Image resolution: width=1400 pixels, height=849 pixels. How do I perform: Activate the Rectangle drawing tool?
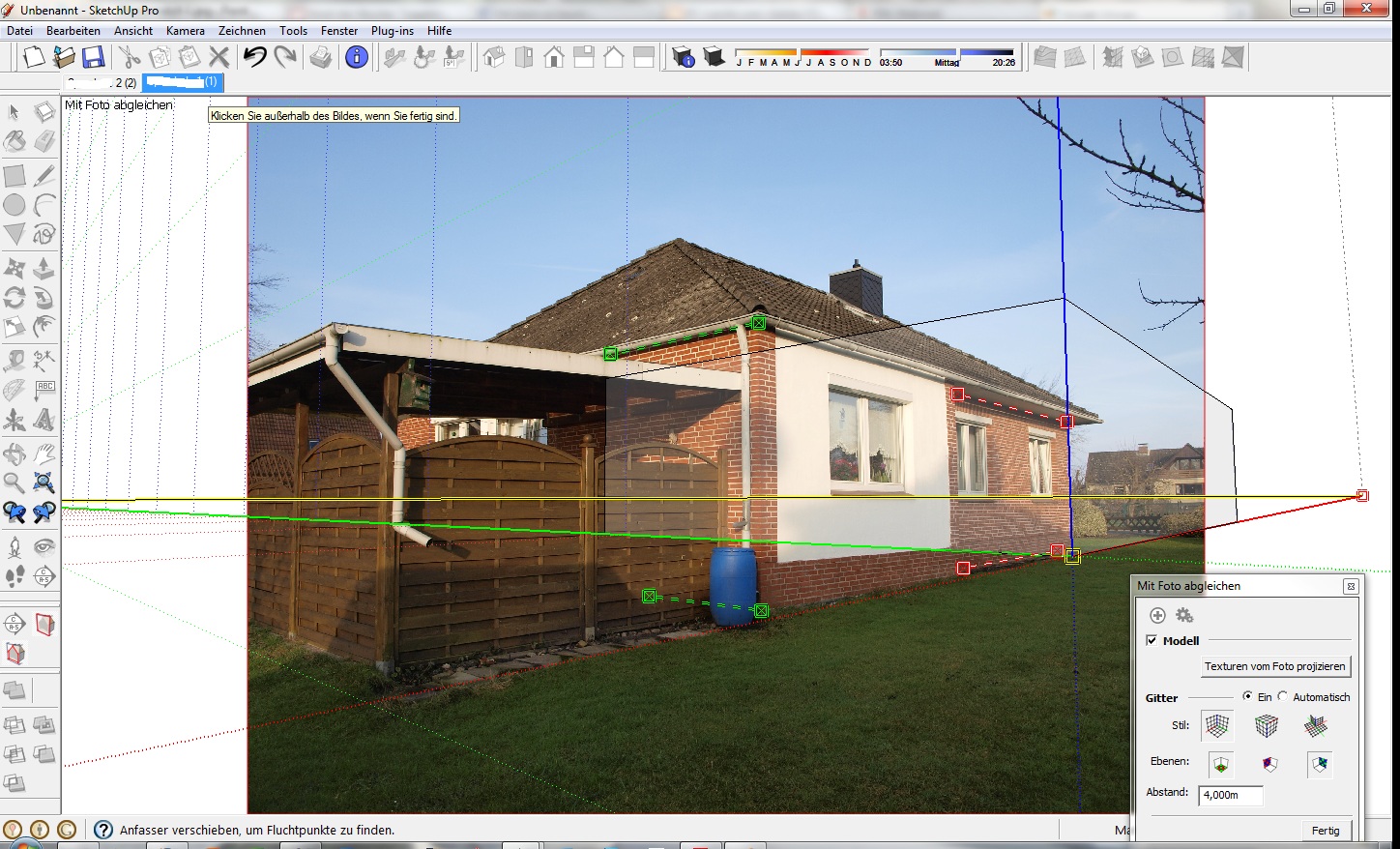pos(14,175)
